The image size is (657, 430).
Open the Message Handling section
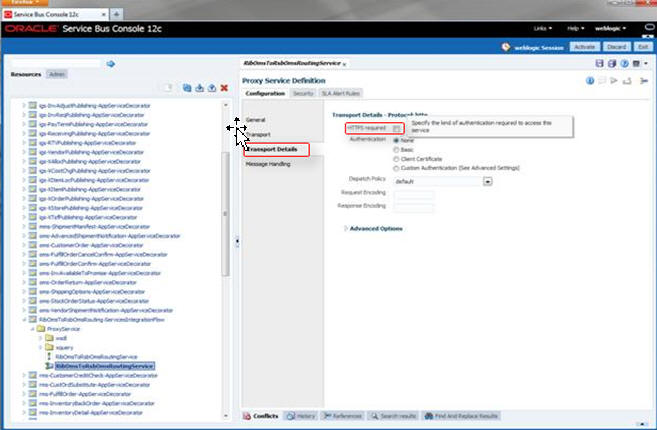(268, 164)
